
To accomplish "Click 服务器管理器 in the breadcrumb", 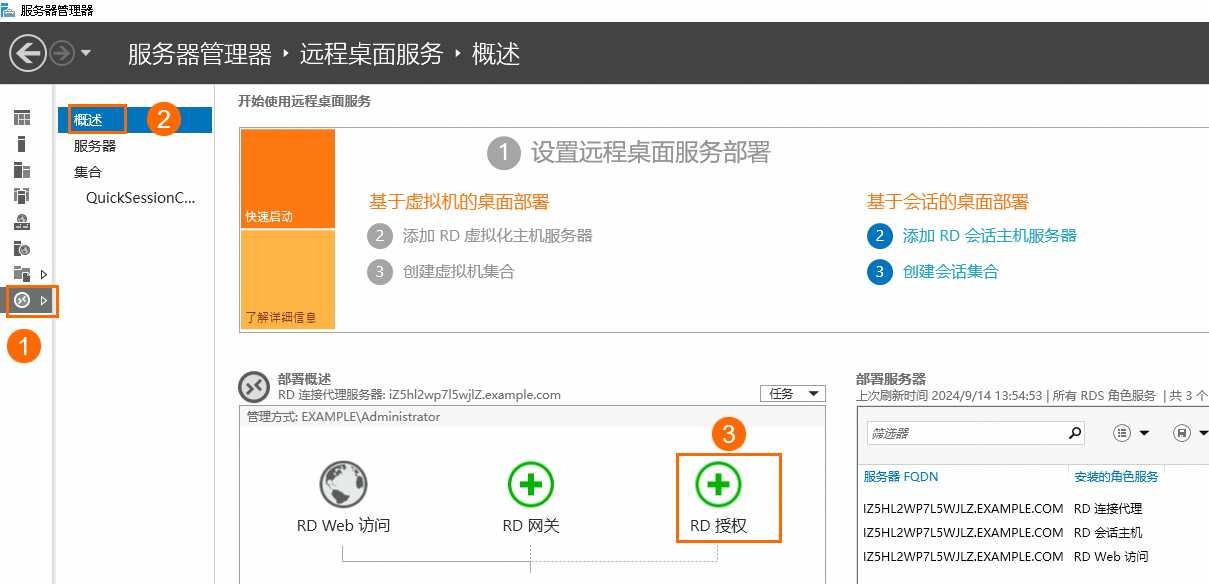I will (200, 54).
